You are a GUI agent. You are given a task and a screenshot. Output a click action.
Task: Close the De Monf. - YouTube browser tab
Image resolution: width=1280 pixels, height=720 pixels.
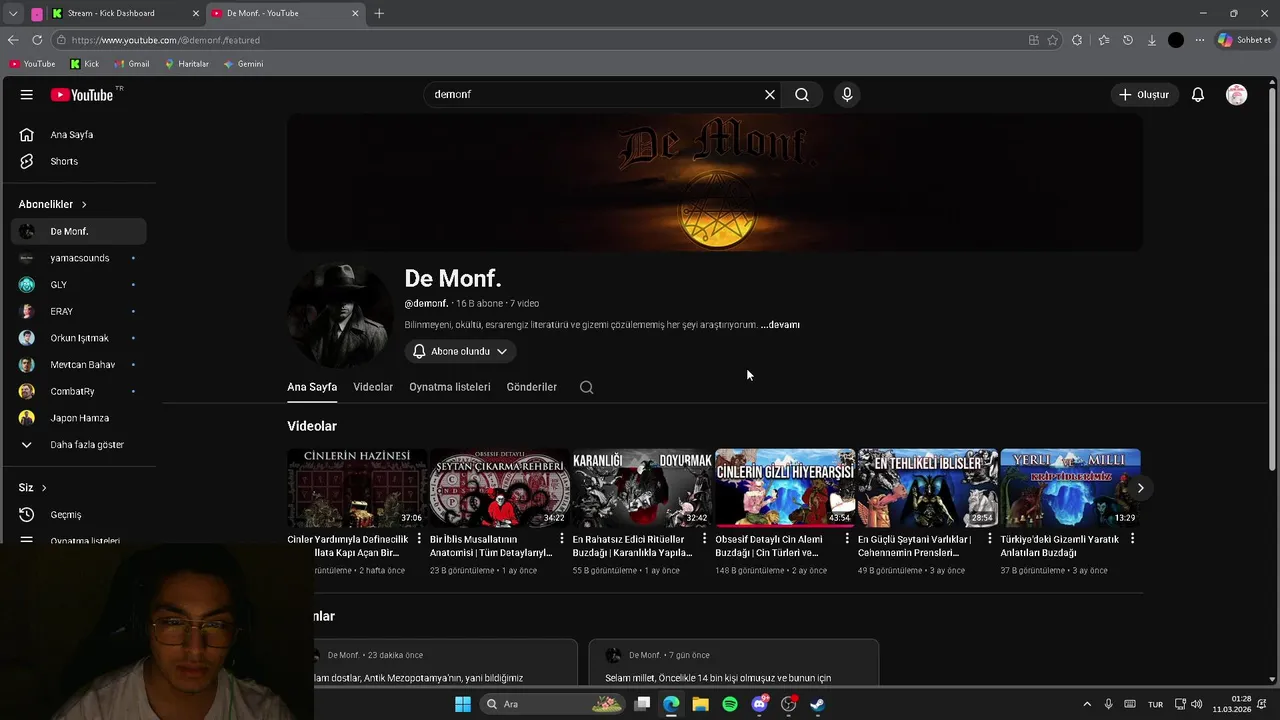pyautogui.click(x=355, y=13)
